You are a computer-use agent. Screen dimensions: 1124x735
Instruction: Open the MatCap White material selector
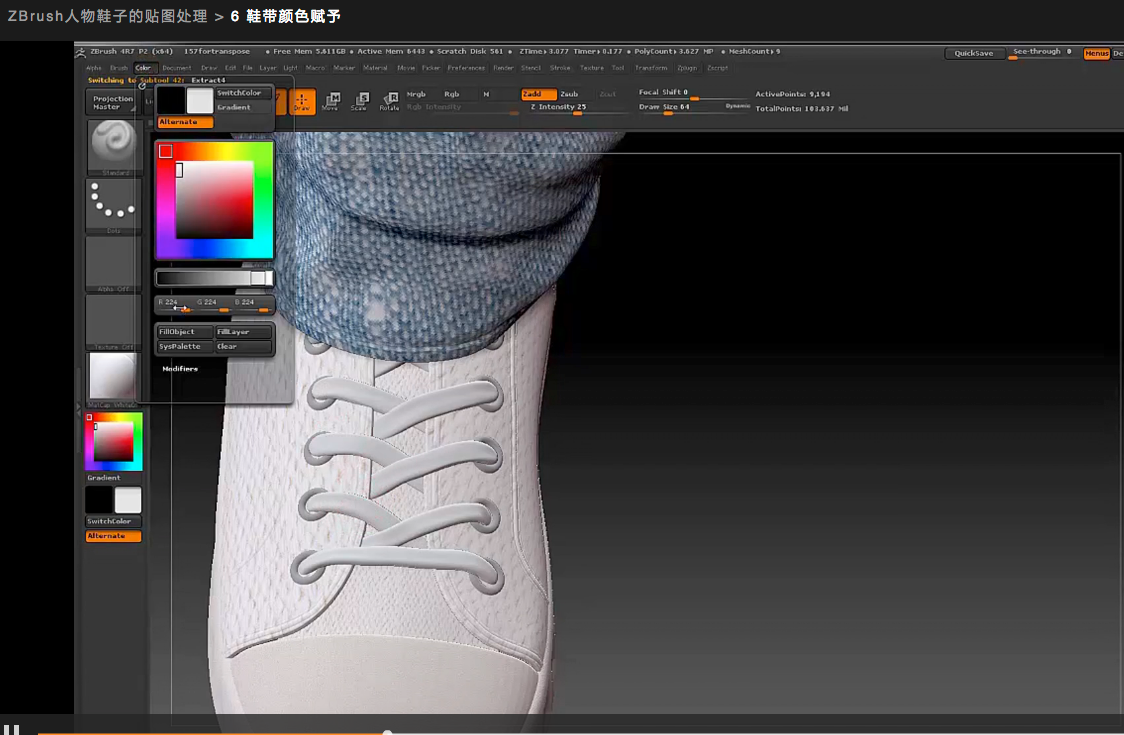[x=113, y=379]
